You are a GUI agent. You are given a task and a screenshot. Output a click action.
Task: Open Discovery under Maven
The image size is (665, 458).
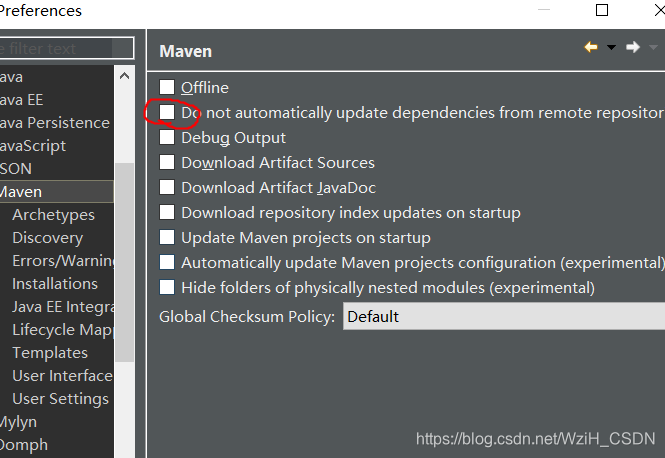tap(48, 237)
